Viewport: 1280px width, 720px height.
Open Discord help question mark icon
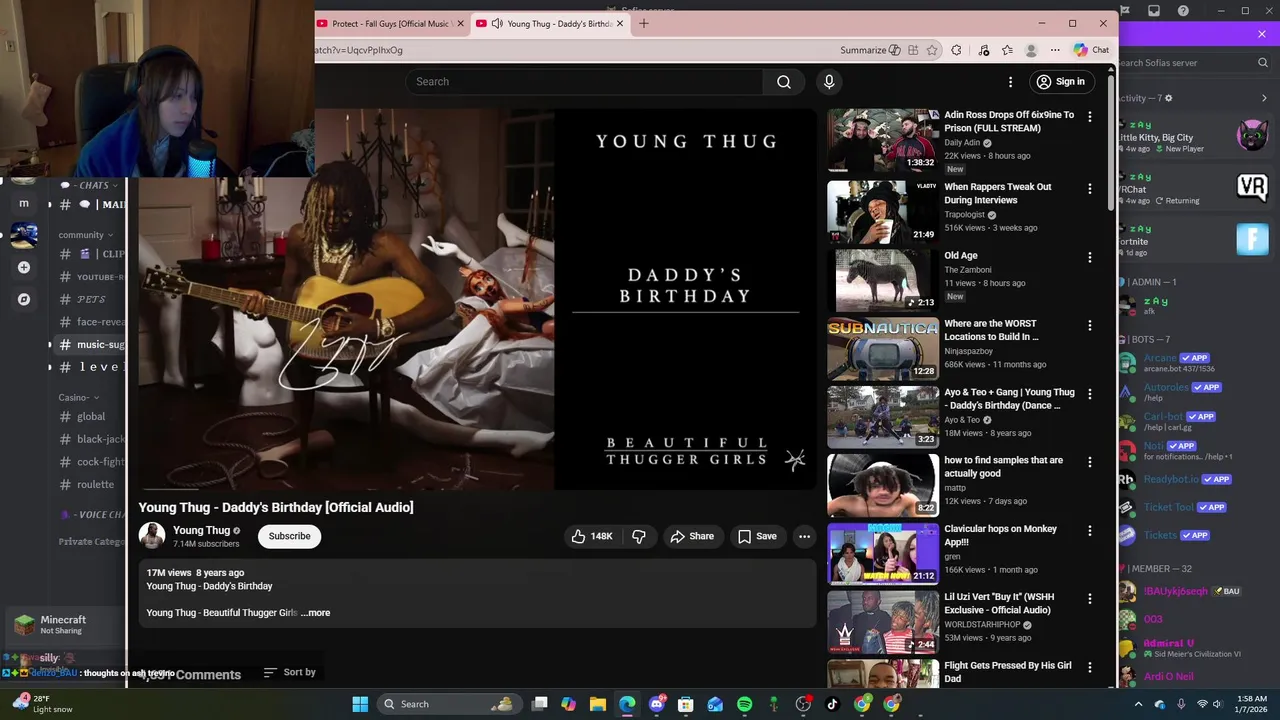tap(1184, 11)
